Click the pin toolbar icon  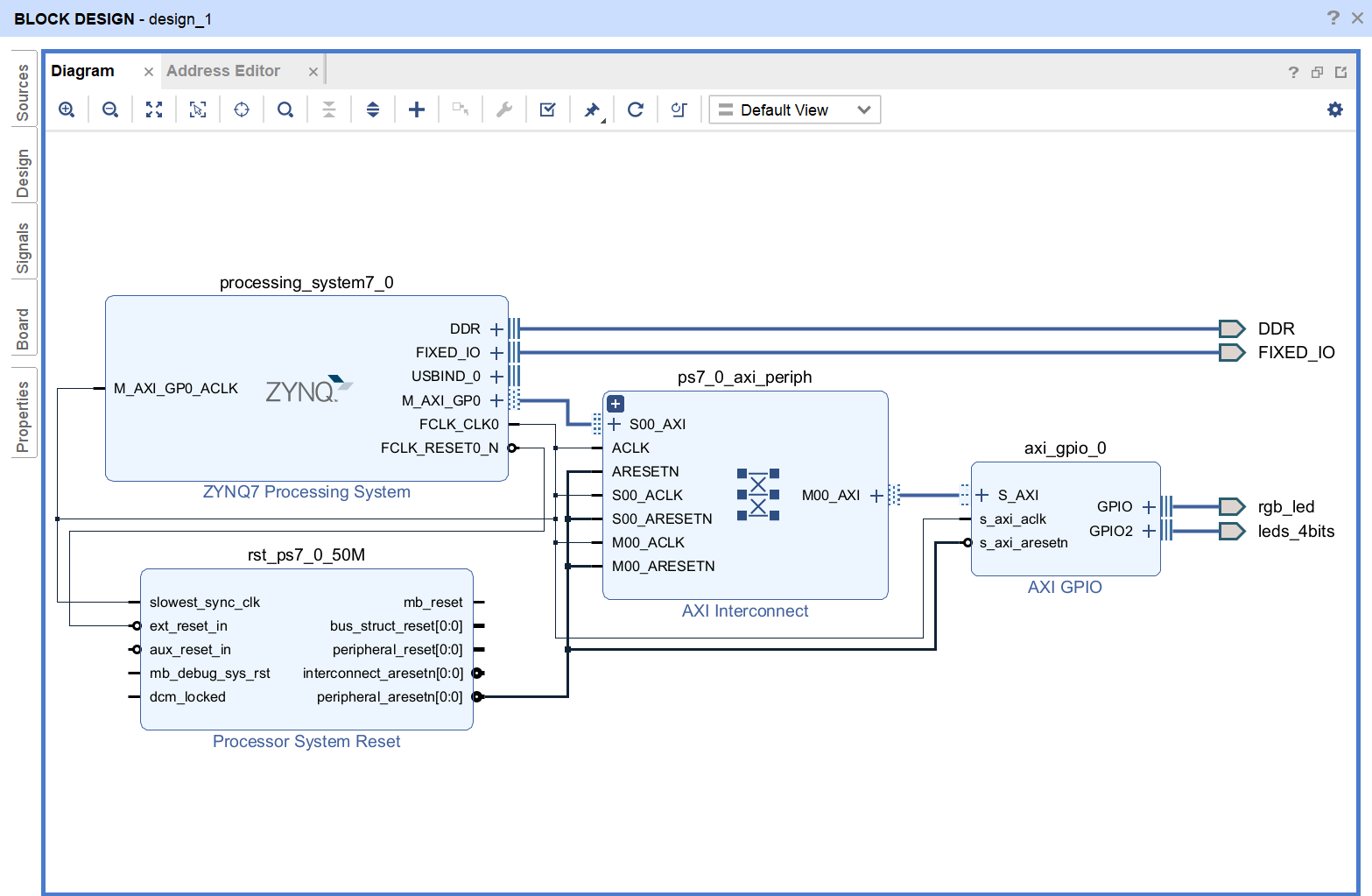point(592,109)
